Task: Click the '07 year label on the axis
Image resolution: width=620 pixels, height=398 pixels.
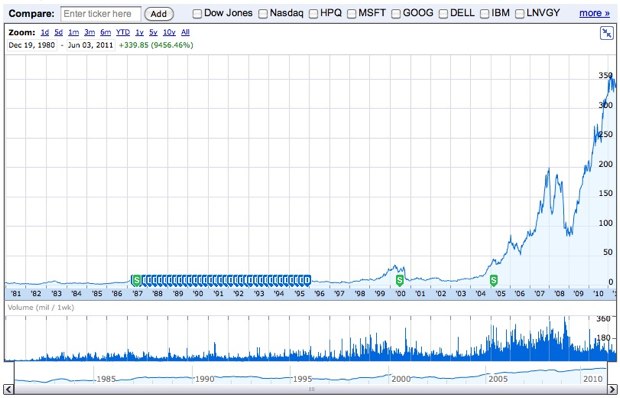Action: pyautogui.click(x=539, y=294)
